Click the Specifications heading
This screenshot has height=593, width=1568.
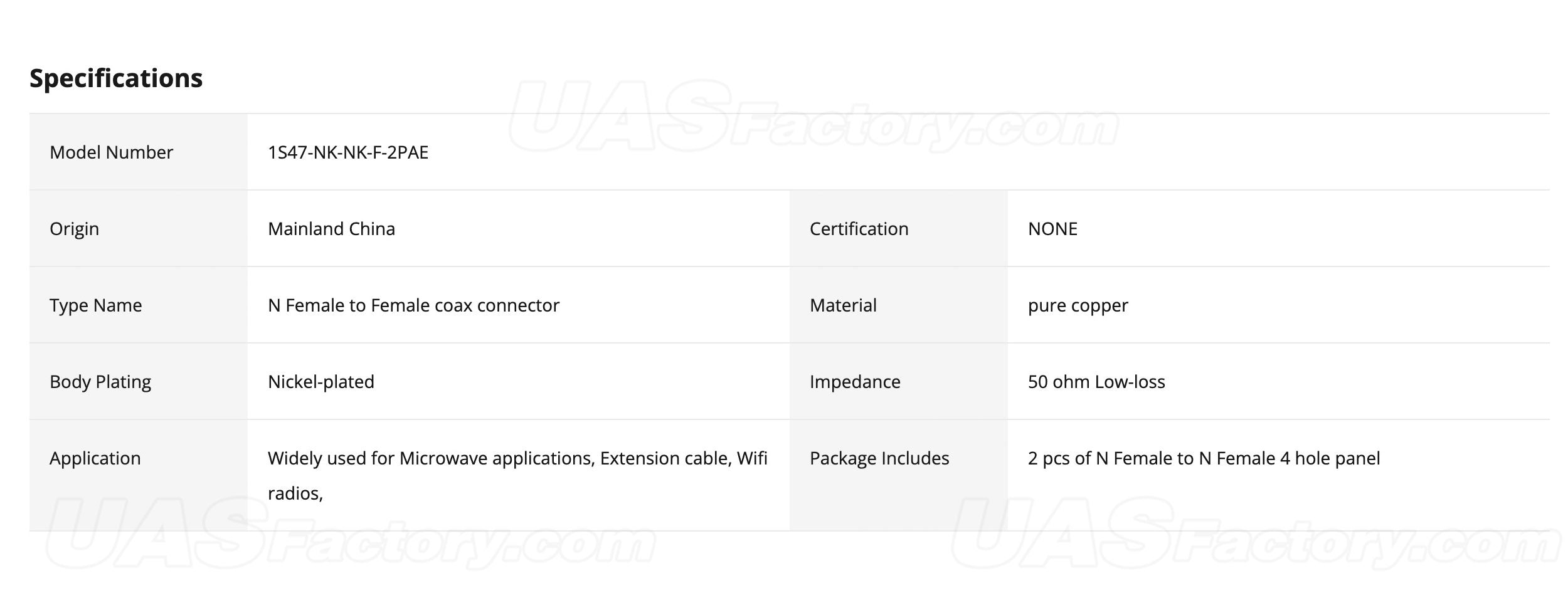click(116, 78)
